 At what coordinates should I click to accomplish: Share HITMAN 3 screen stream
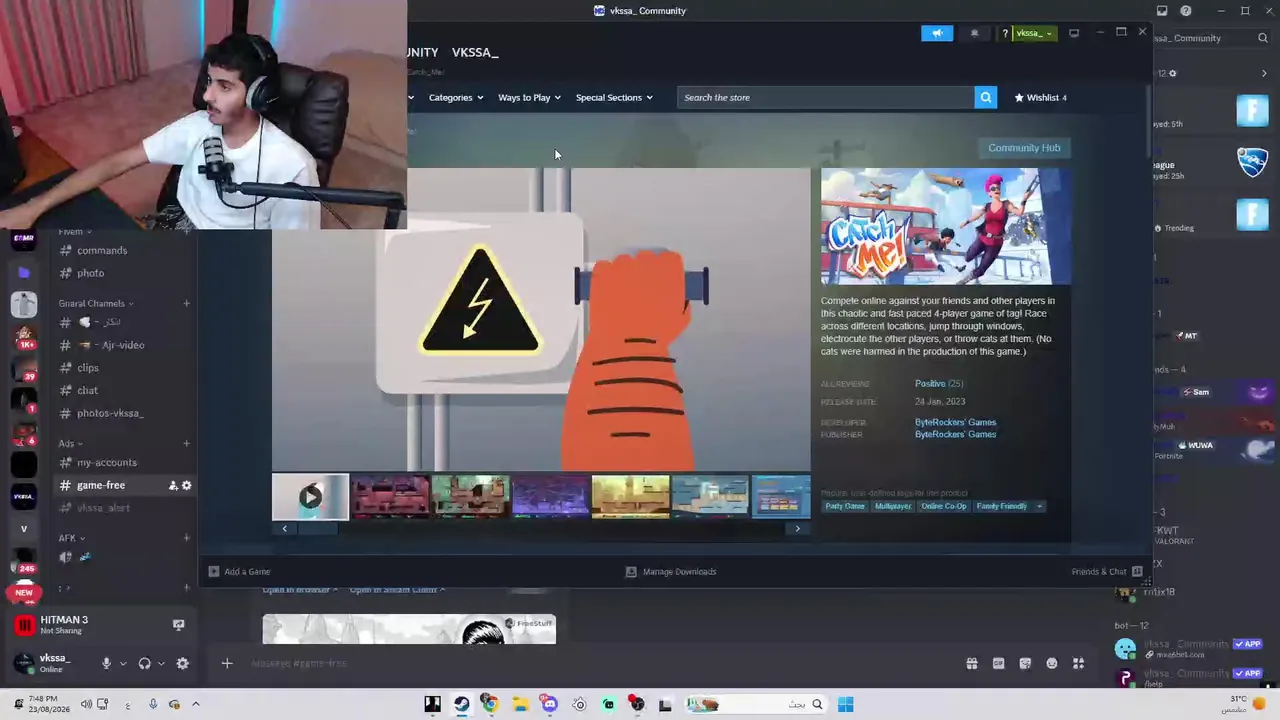click(178, 625)
